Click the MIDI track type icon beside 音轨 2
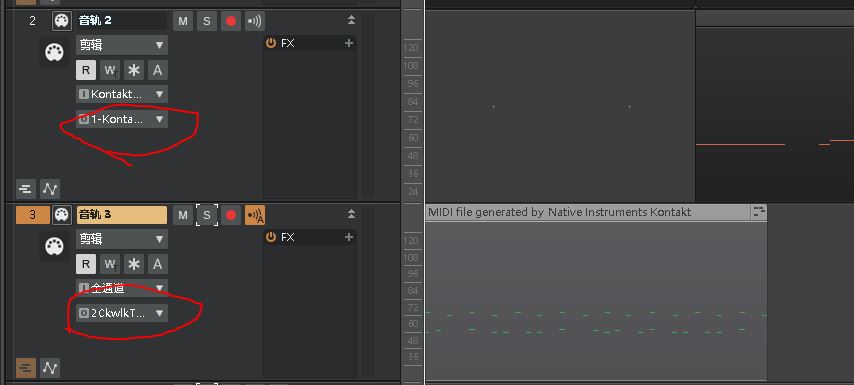Viewport: 854px width, 385px height. coord(62,21)
